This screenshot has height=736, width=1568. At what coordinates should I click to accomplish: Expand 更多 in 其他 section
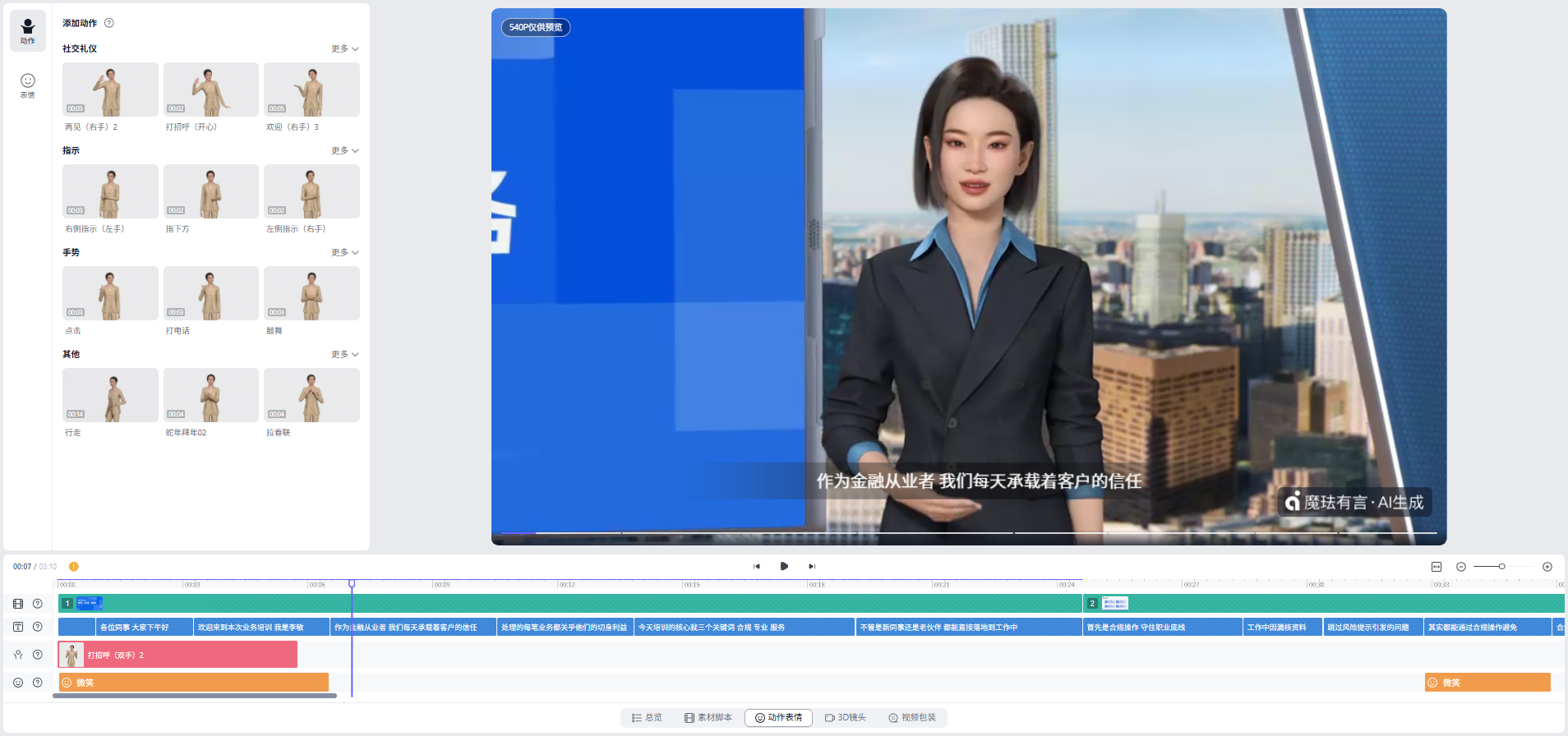(x=345, y=355)
